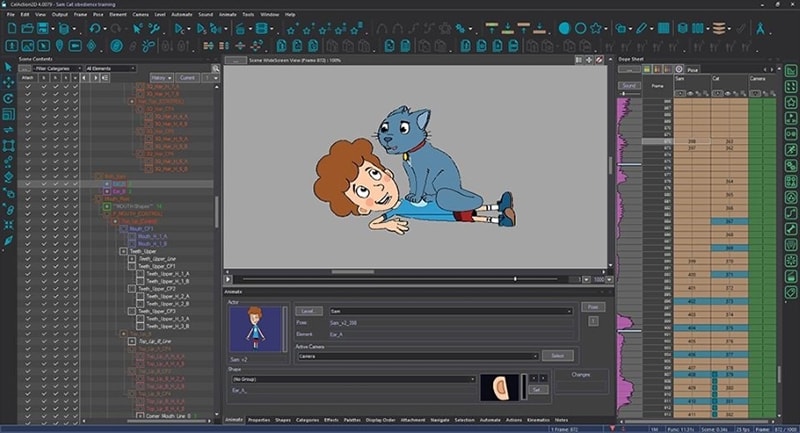Click the Sound button in Dope Sheet
The width and height of the screenshot is (800, 433).
tap(629, 85)
